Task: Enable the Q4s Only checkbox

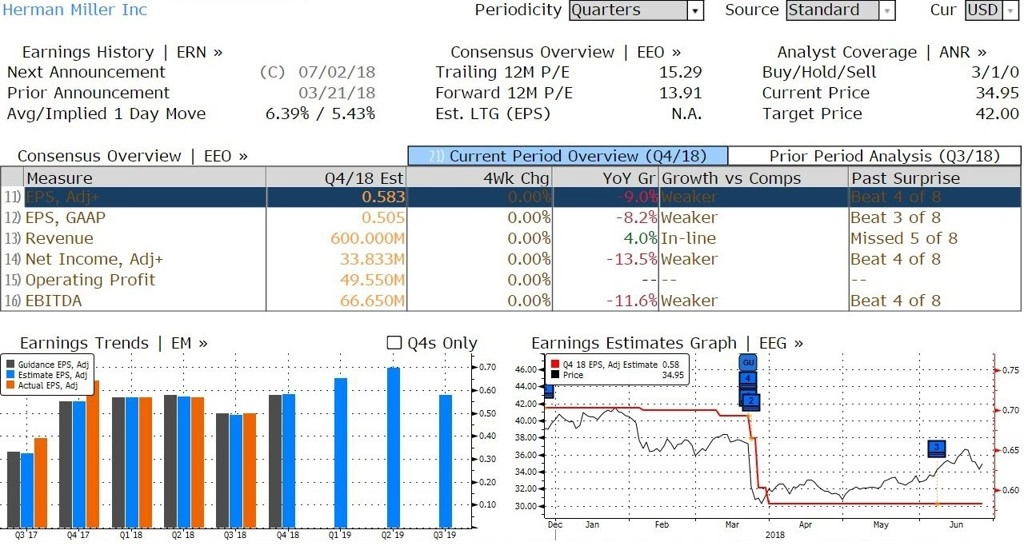Action: click(394, 343)
